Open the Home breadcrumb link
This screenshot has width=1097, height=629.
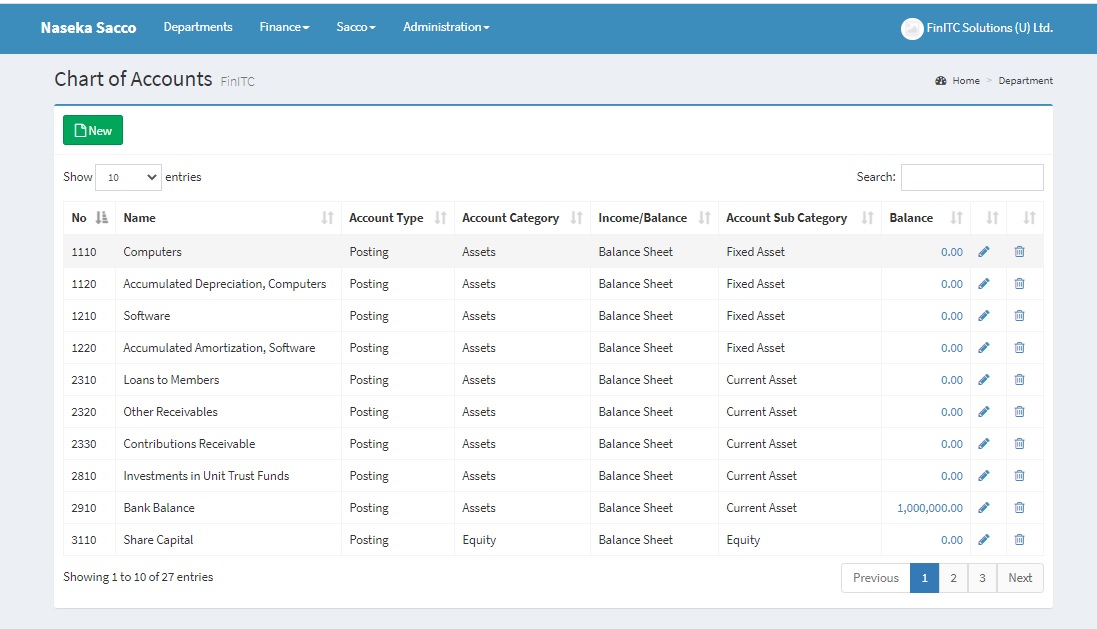pos(965,81)
